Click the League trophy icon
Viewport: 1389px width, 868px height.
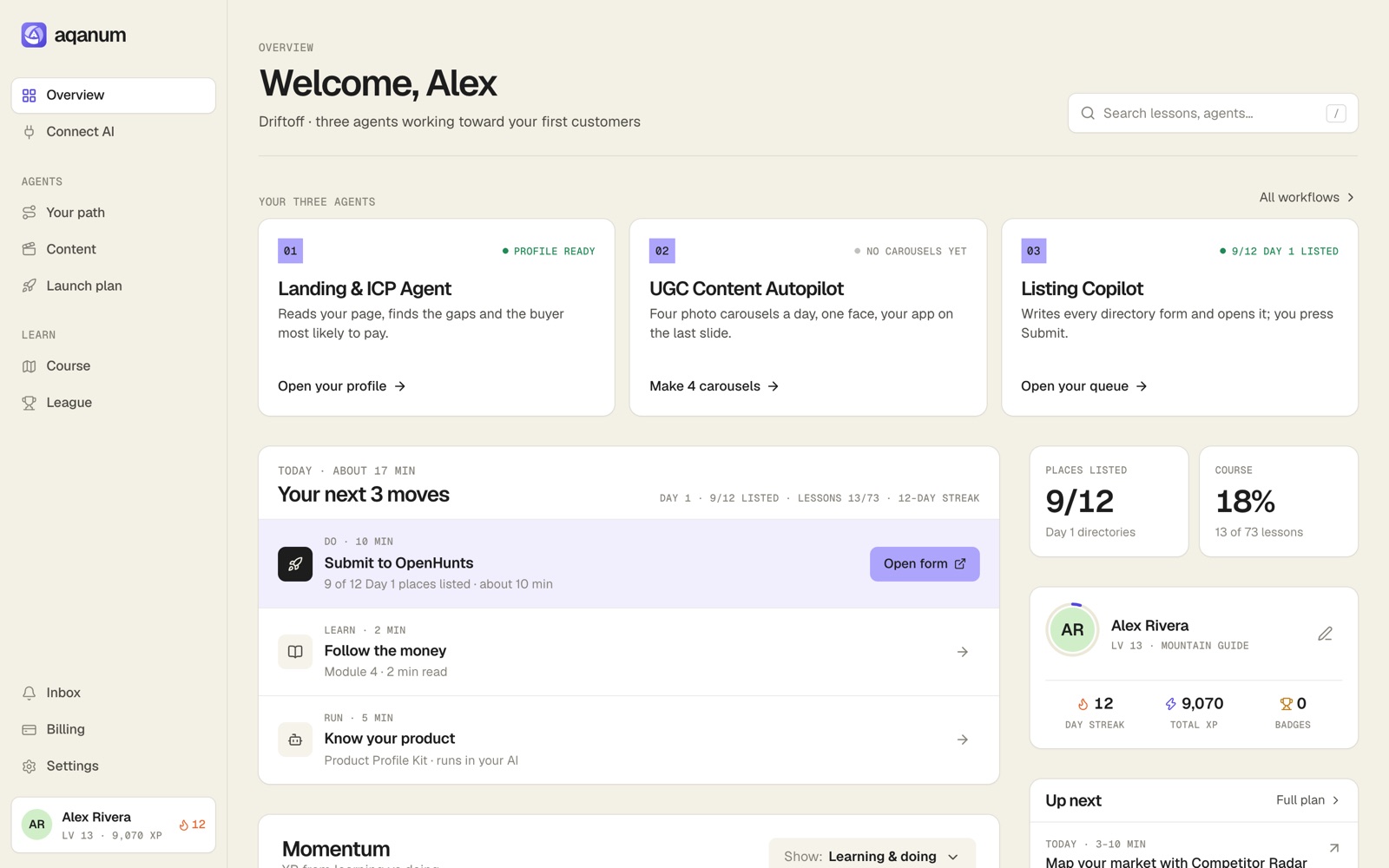(30, 403)
